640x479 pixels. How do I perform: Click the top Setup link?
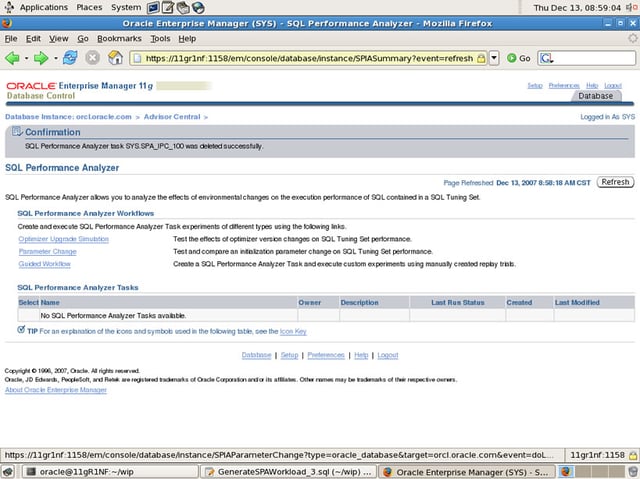(x=535, y=85)
